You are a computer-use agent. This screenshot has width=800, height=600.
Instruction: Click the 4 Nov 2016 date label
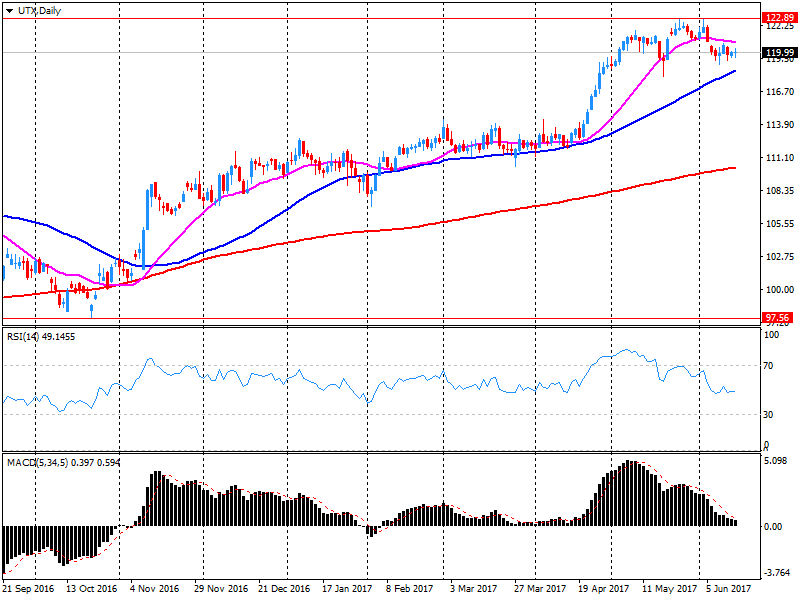pyautogui.click(x=155, y=589)
